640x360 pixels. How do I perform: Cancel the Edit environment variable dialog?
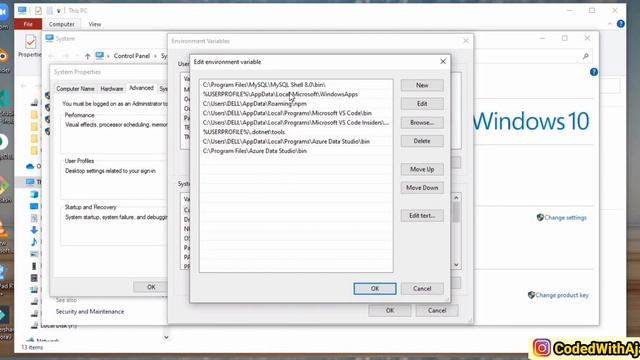[422, 289]
